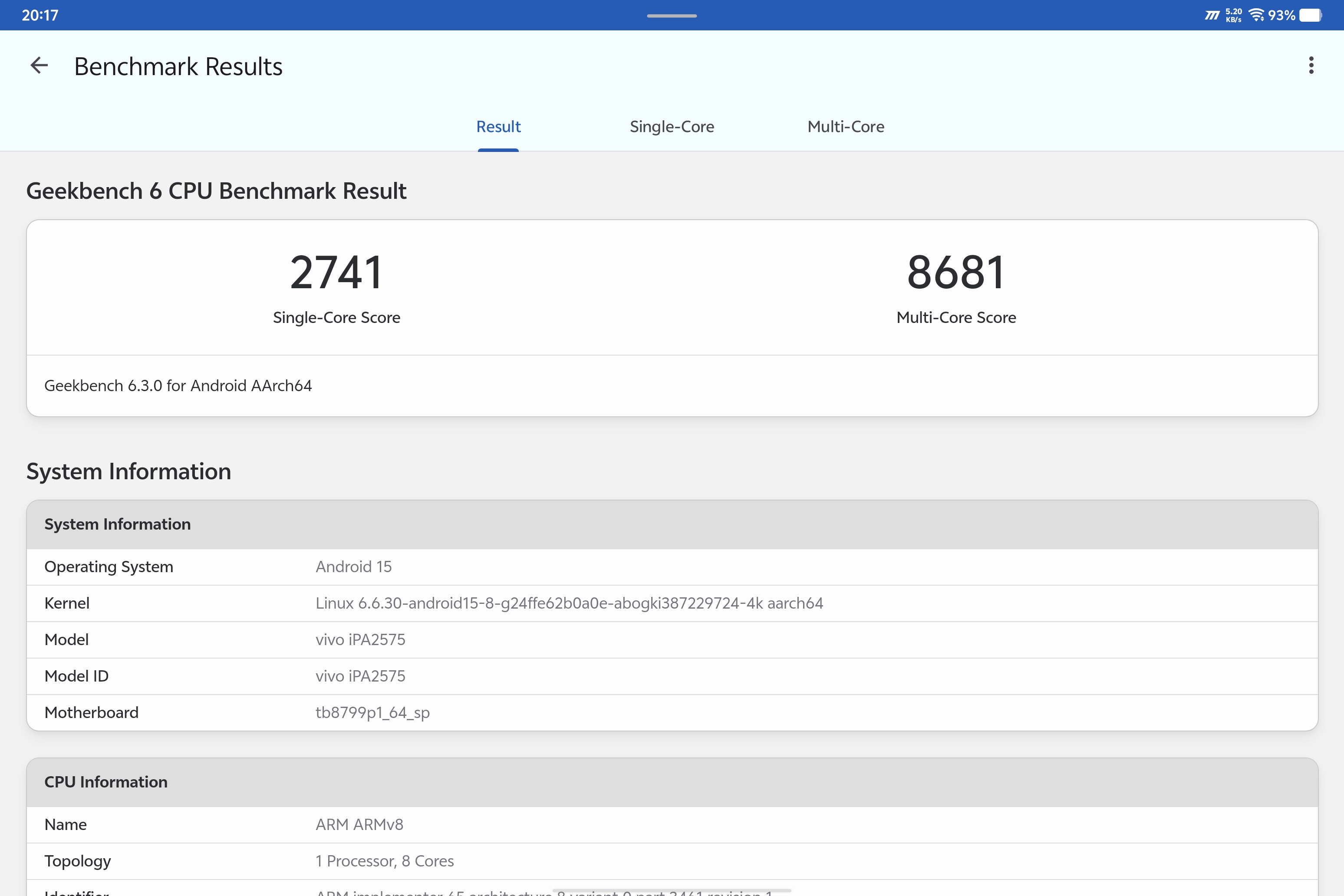Tap the clock showing 20:17
The image size is (1344, 896).
[x=40, y=16]
